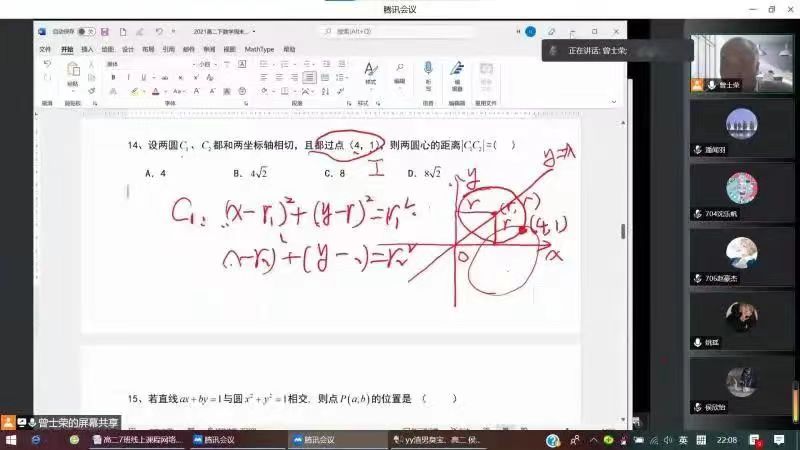
Task: Apply Bold formatting with B icon
Action: click(113, 77)
